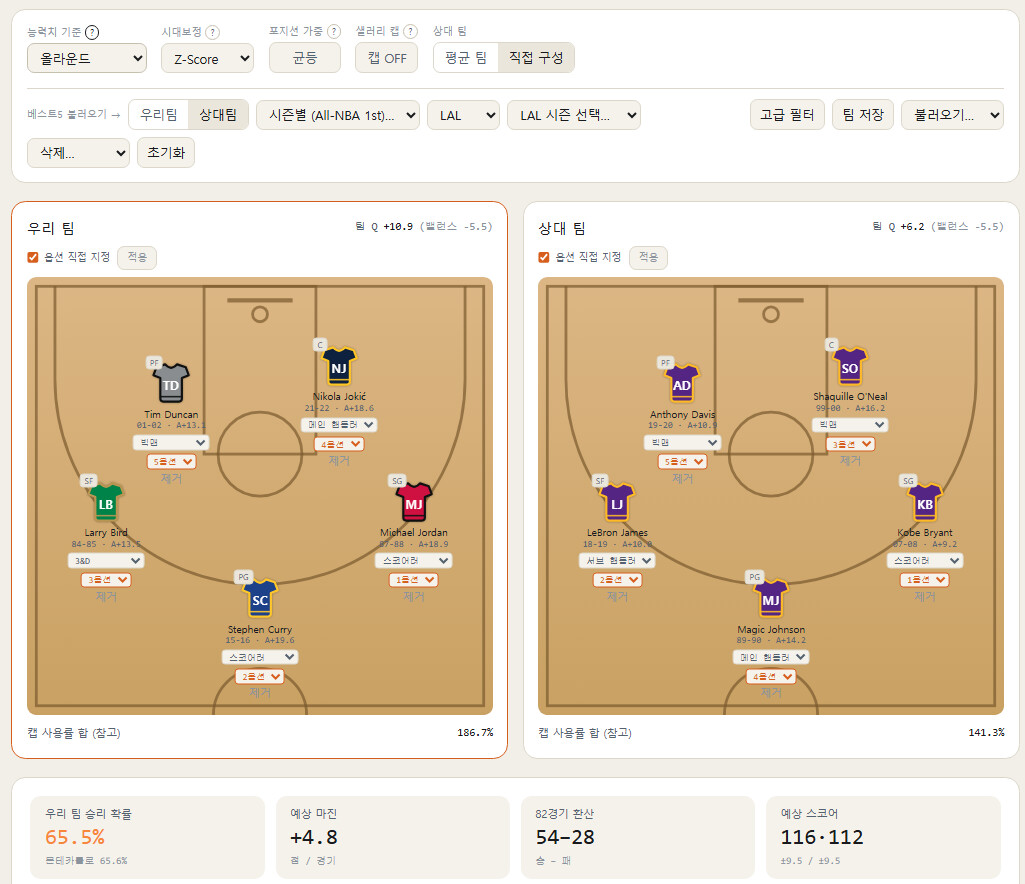The image size is (1025, 884).
Task: Click the 샐러리 캡 help question icon
Action: click(x=411, y=31)
